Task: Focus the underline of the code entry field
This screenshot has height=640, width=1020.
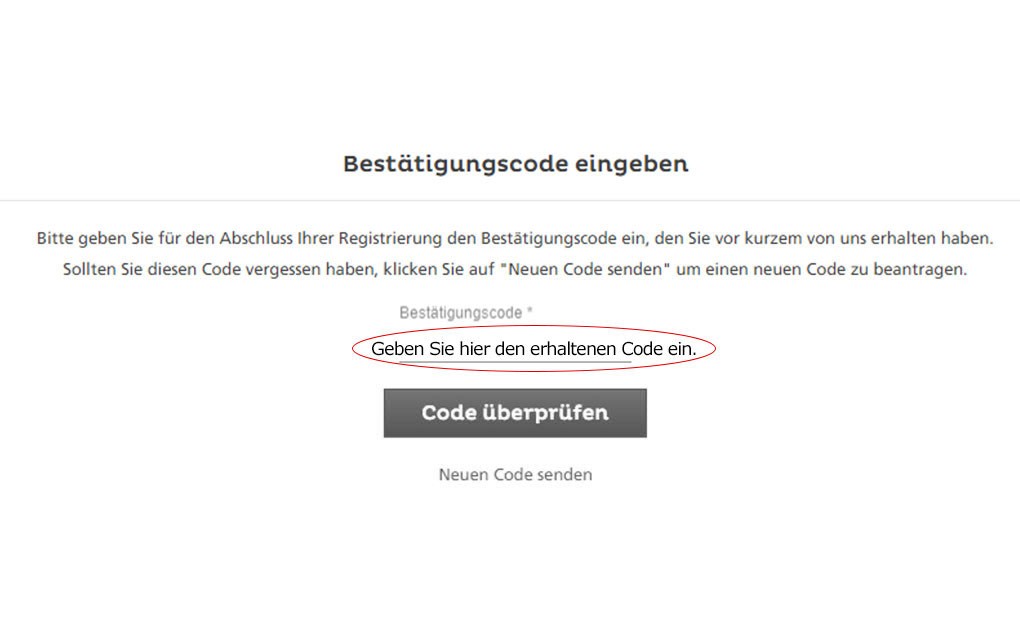Action: coord(515,362)
